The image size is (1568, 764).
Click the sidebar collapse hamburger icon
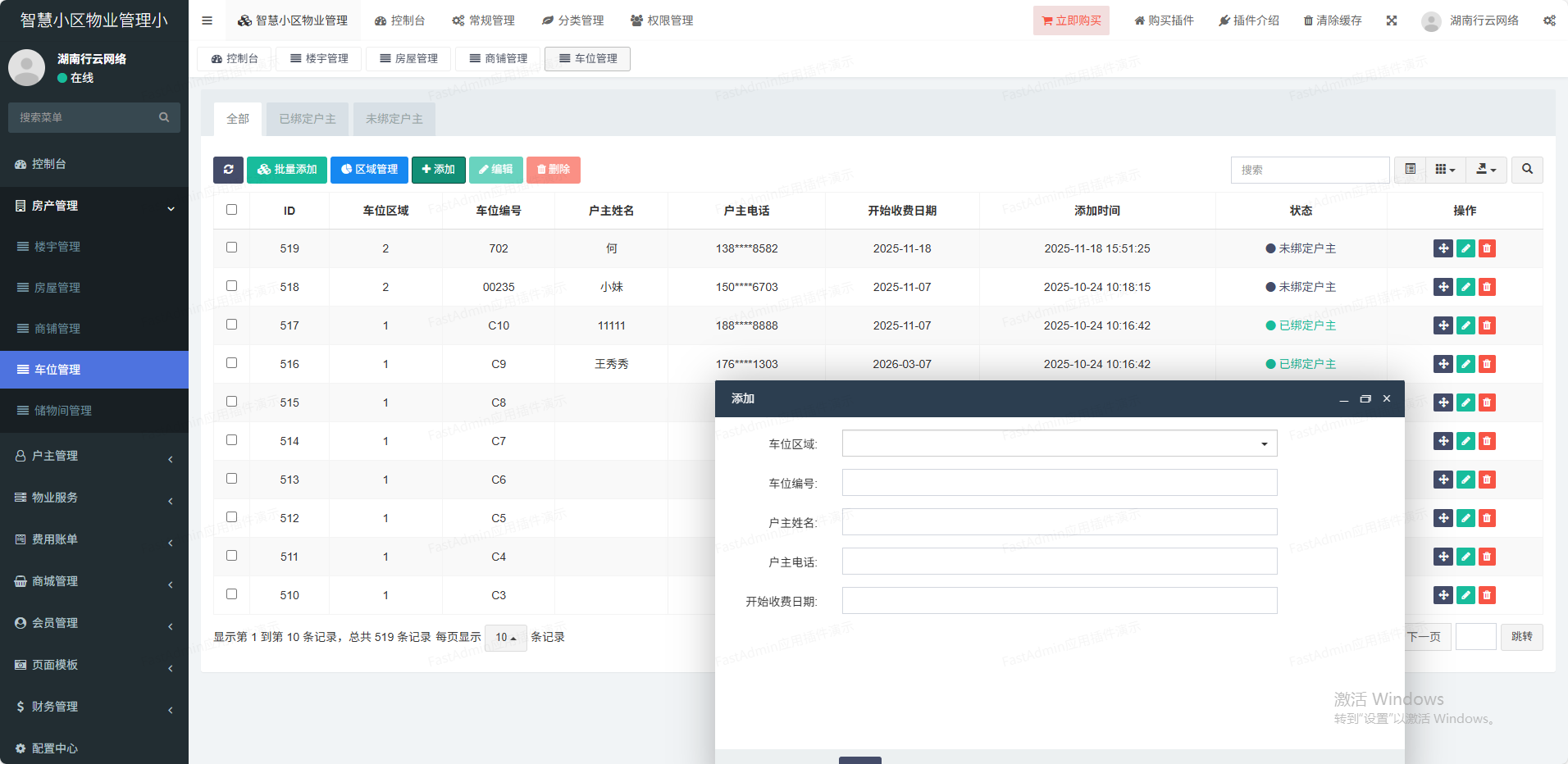207,20
